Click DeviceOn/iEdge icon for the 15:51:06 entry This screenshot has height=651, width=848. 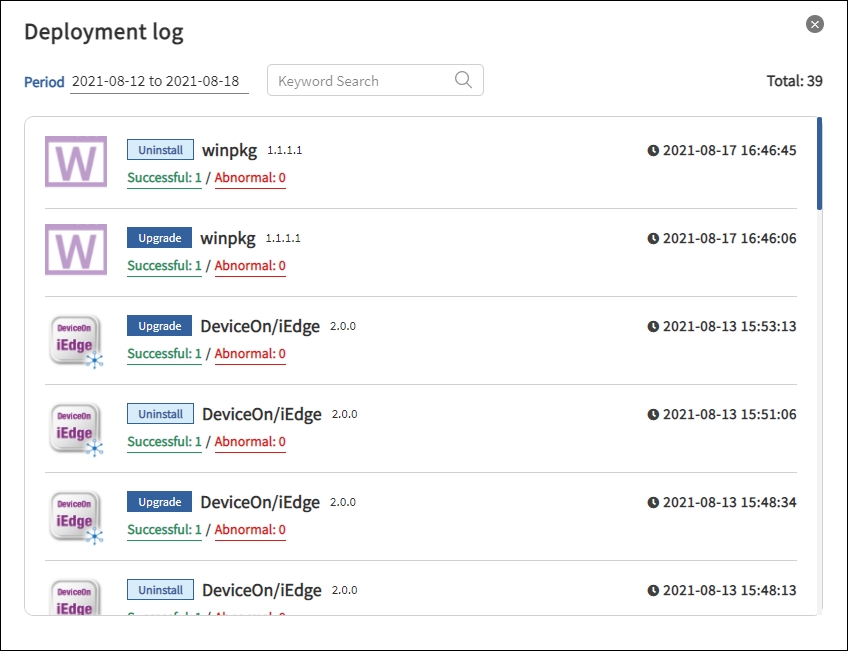76,428
